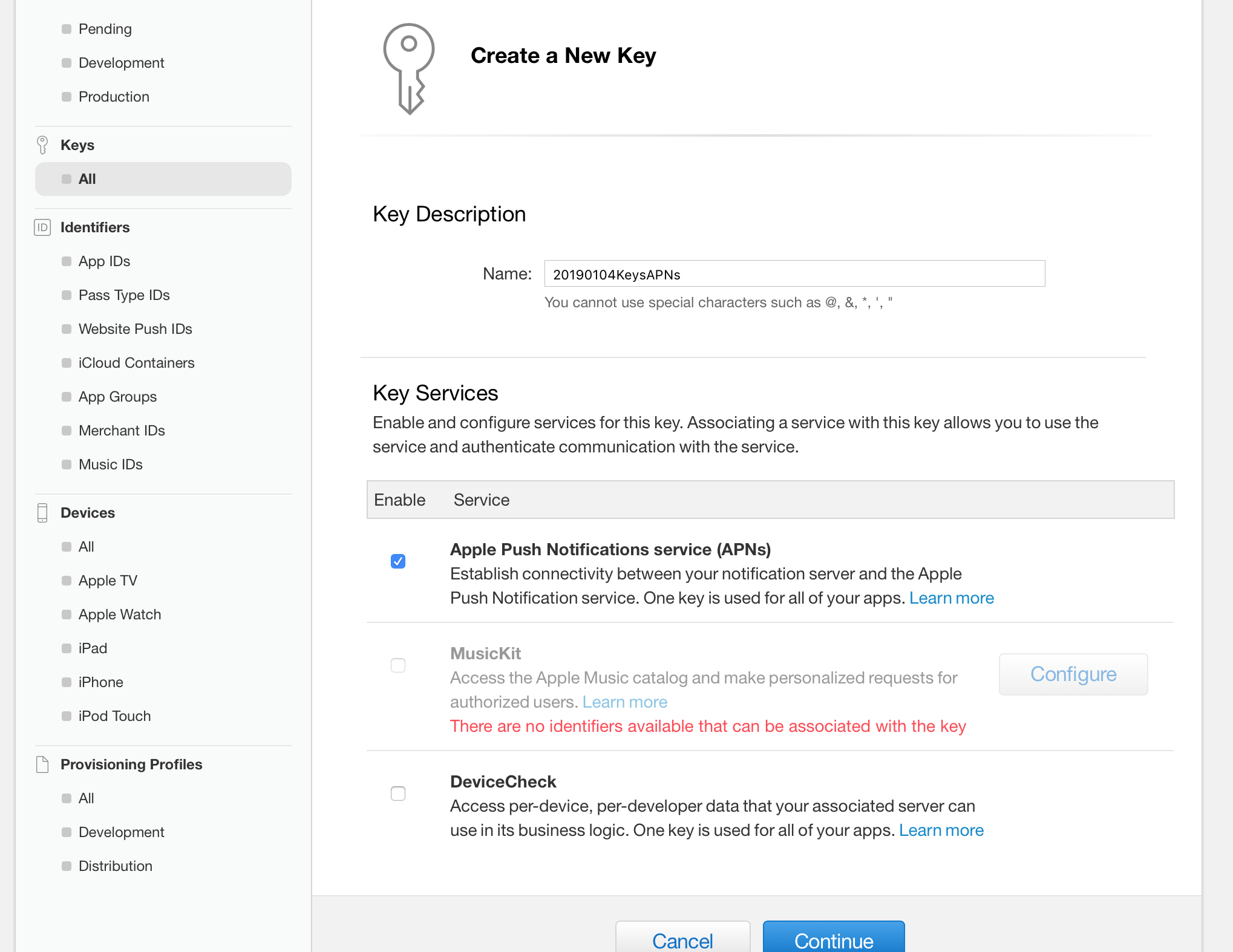Enable the Apple Push Notifications service checkbox
Image resolution: width=1233 pixels, height=952 pixels.
[398, 561]
